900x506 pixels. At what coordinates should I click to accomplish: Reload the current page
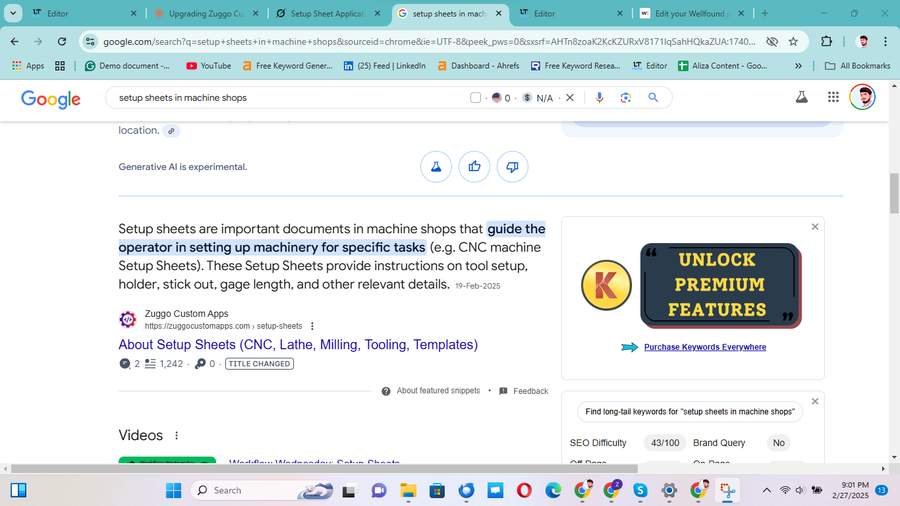point(61,41)
